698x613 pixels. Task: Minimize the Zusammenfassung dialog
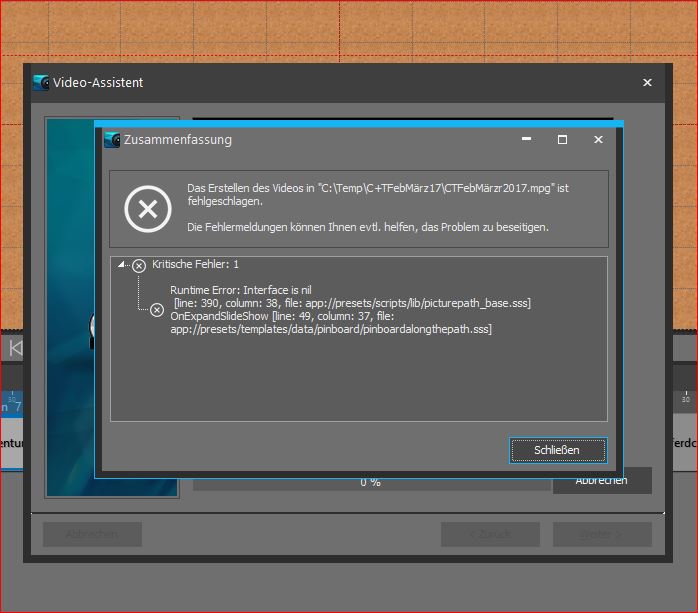click(x=526, y=140)
